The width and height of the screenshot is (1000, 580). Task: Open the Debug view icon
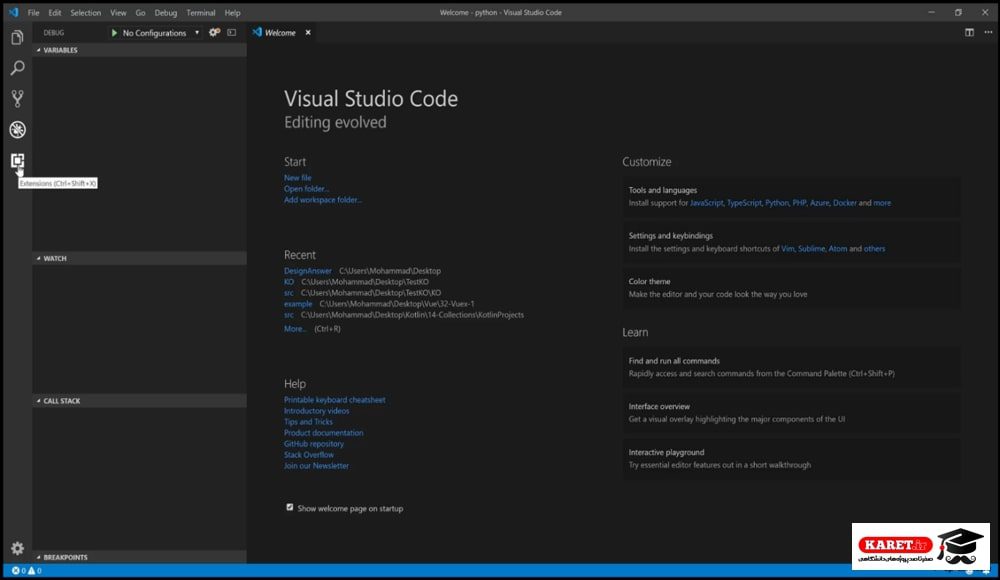[17, 130]
